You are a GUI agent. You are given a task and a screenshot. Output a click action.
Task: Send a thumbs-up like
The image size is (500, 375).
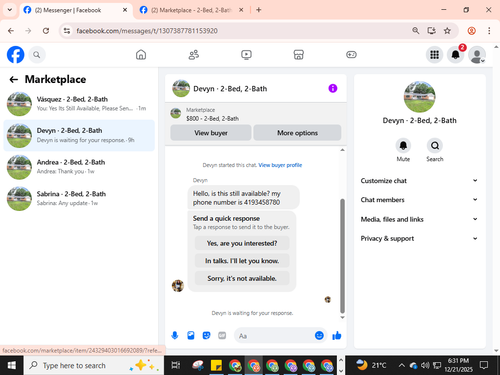[x=337, y=336]
